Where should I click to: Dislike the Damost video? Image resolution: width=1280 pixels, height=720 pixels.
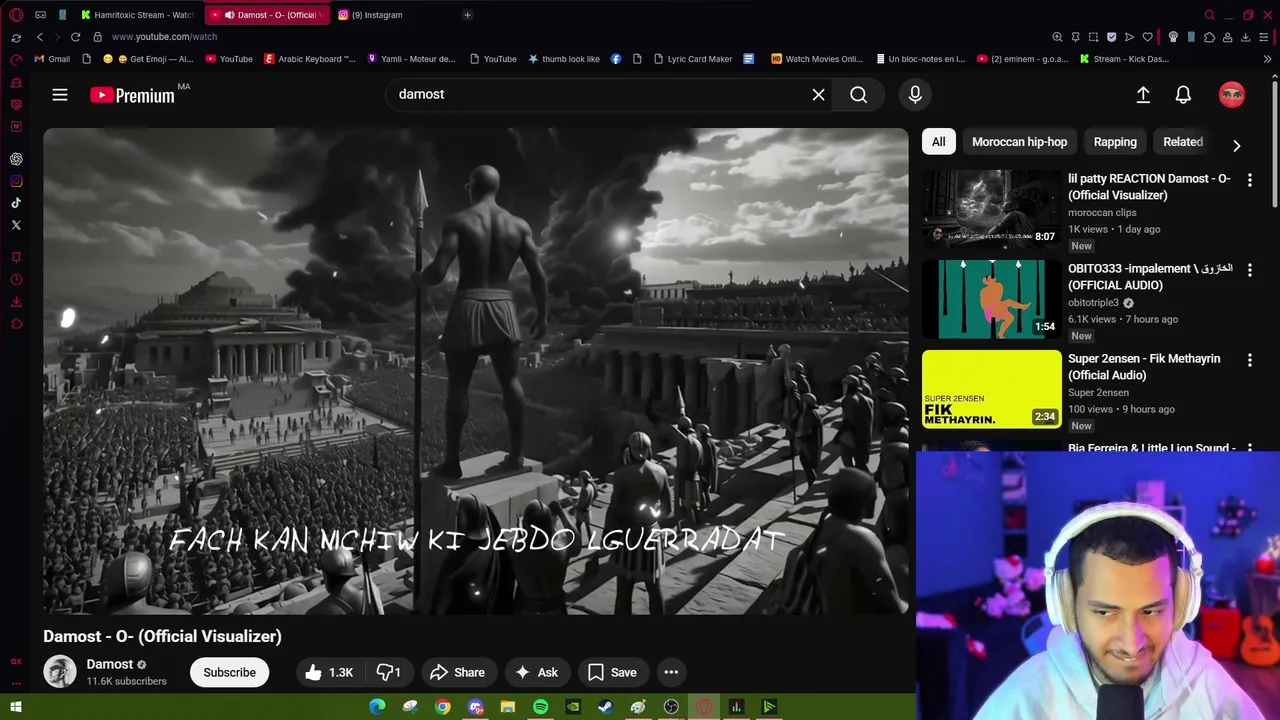[x=388, y=672]
